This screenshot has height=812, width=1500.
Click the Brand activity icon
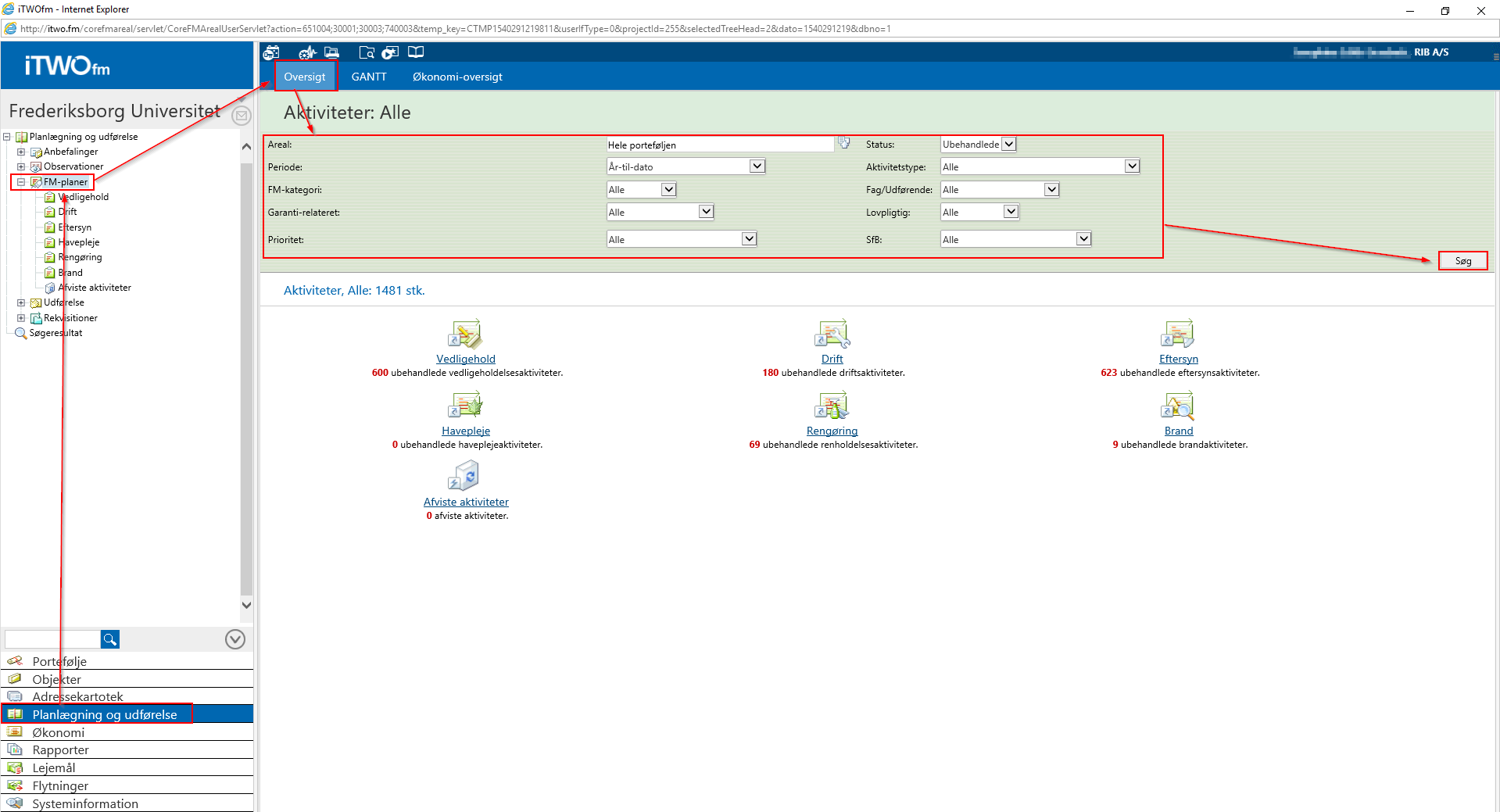pyautogui.click(x=1178, y=406)
